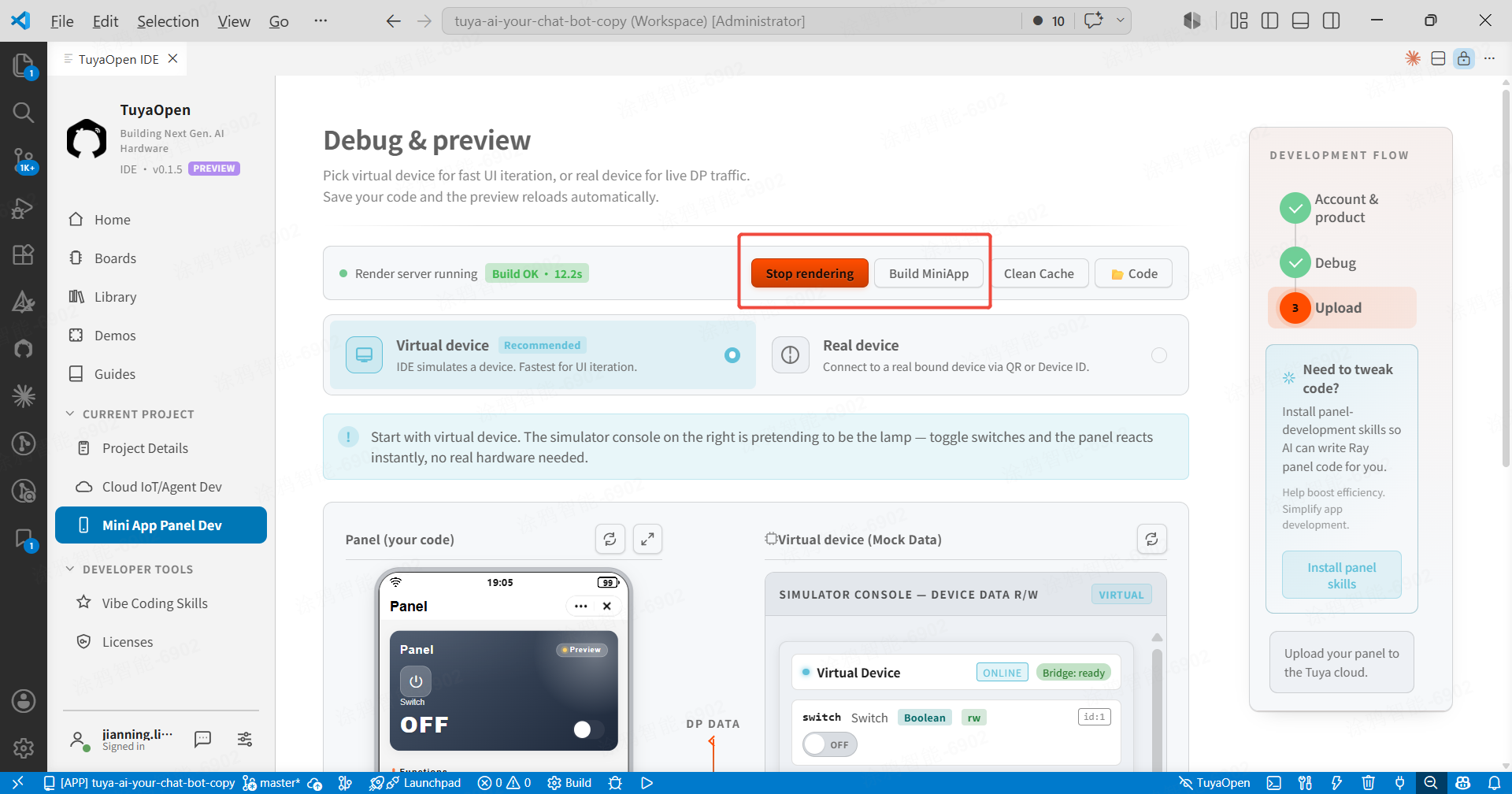Open Cloud IoT/Agent Dev

(x=161, y=486)
